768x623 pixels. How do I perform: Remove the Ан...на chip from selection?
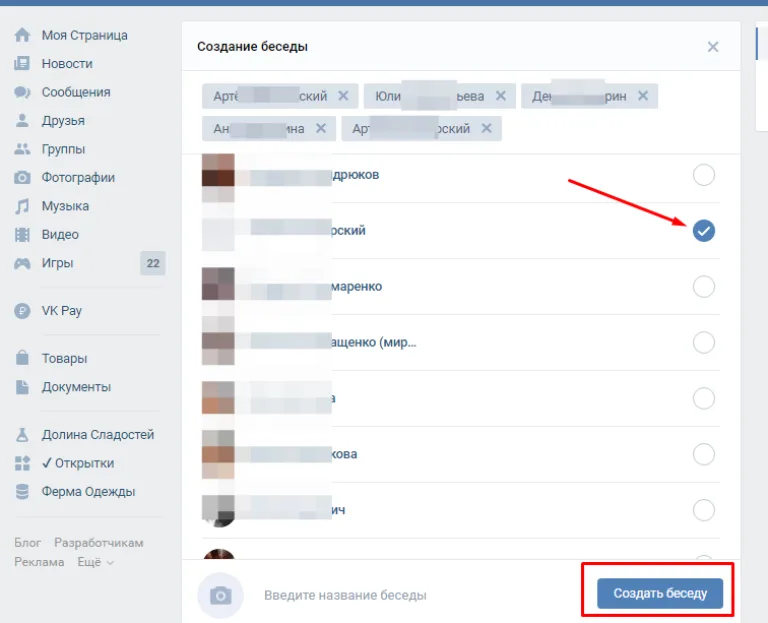[x=321, y=128]
